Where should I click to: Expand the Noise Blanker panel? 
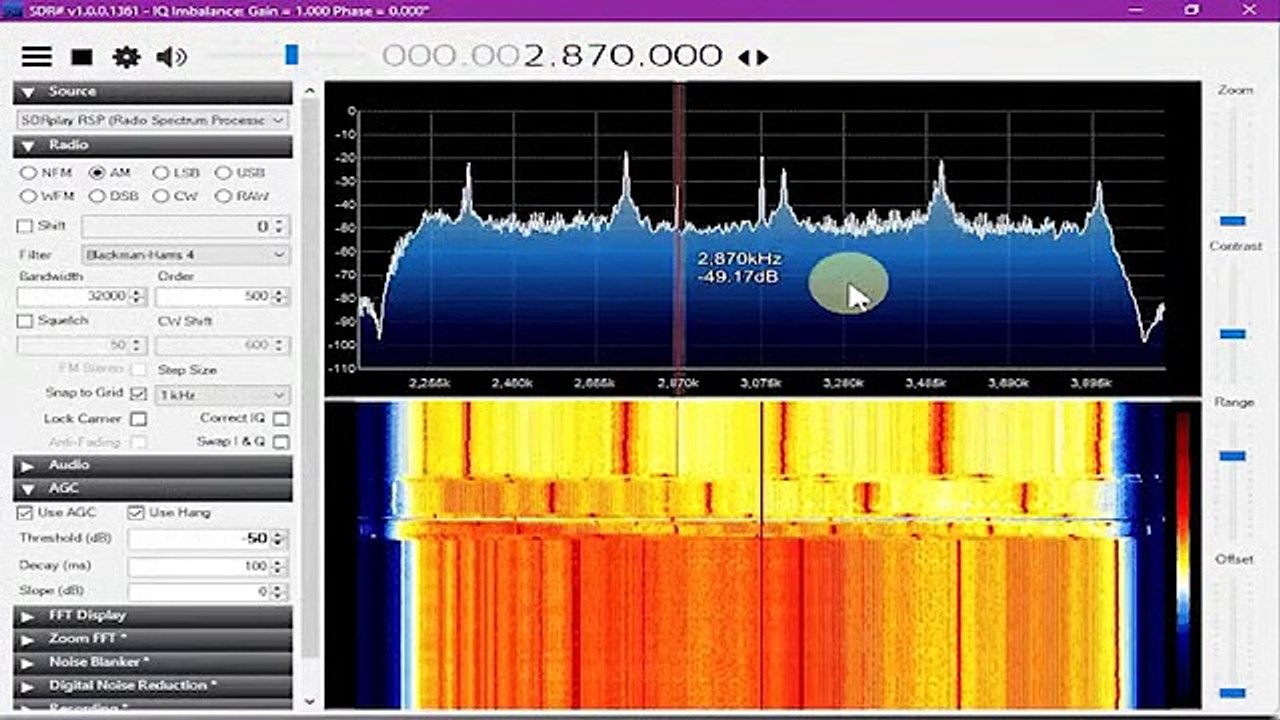point(153,662)
